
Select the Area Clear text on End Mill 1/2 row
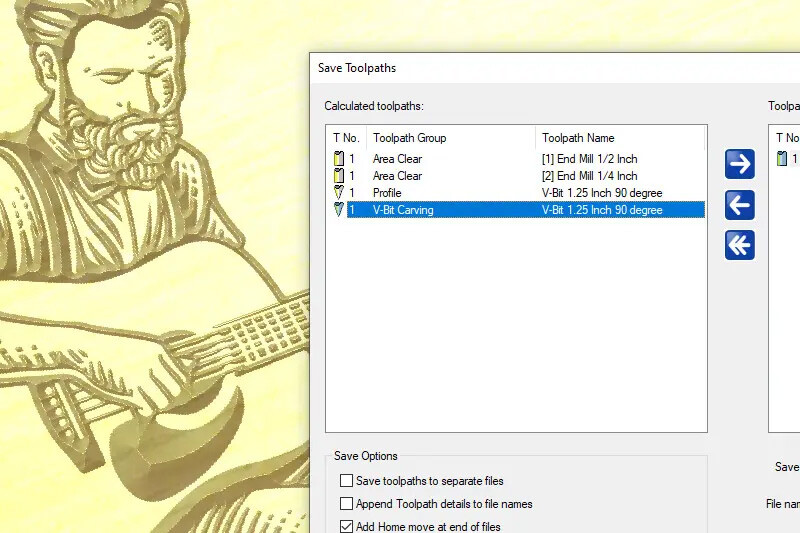pos(397,159)
